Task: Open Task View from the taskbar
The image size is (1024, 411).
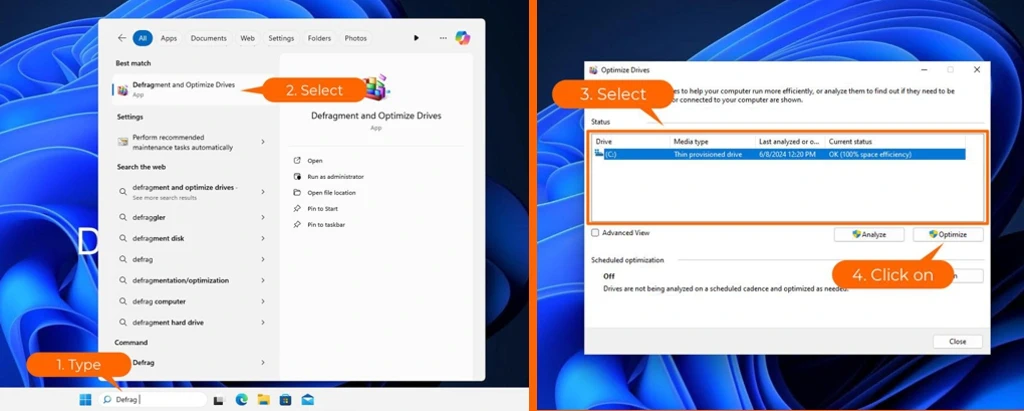Action: (220, 399)
